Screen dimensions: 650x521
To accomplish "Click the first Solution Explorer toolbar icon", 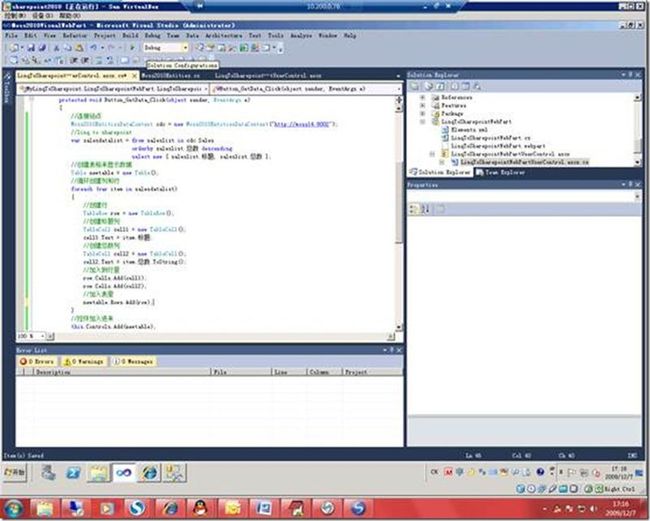I will pos(415,86).
